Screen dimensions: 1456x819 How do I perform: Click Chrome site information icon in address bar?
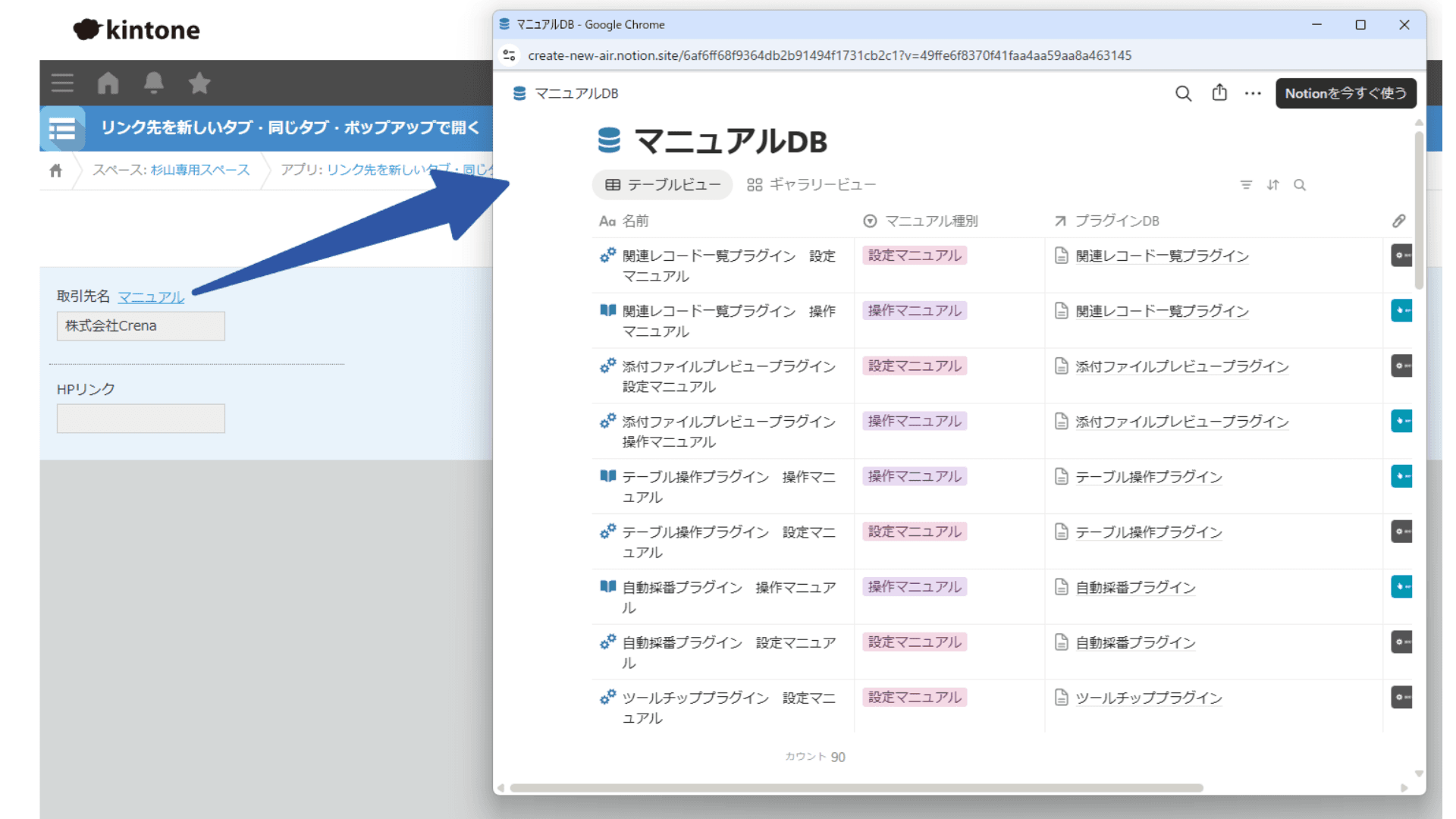point(510,55)
